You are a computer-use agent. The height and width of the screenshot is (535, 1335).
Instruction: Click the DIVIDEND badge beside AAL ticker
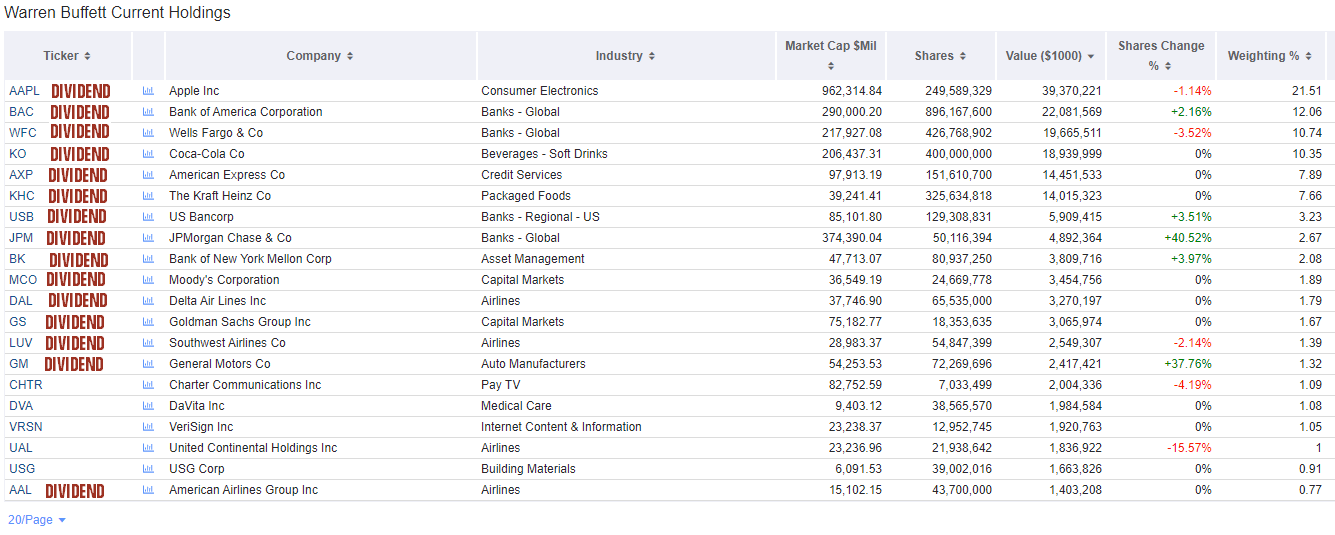[74, 490]
